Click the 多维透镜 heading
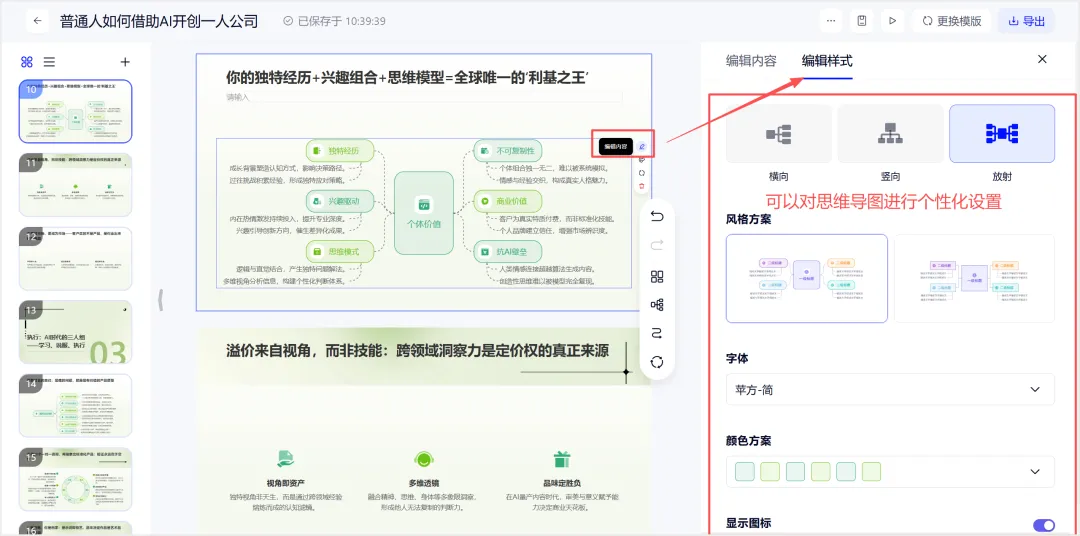 pos(424,483)
